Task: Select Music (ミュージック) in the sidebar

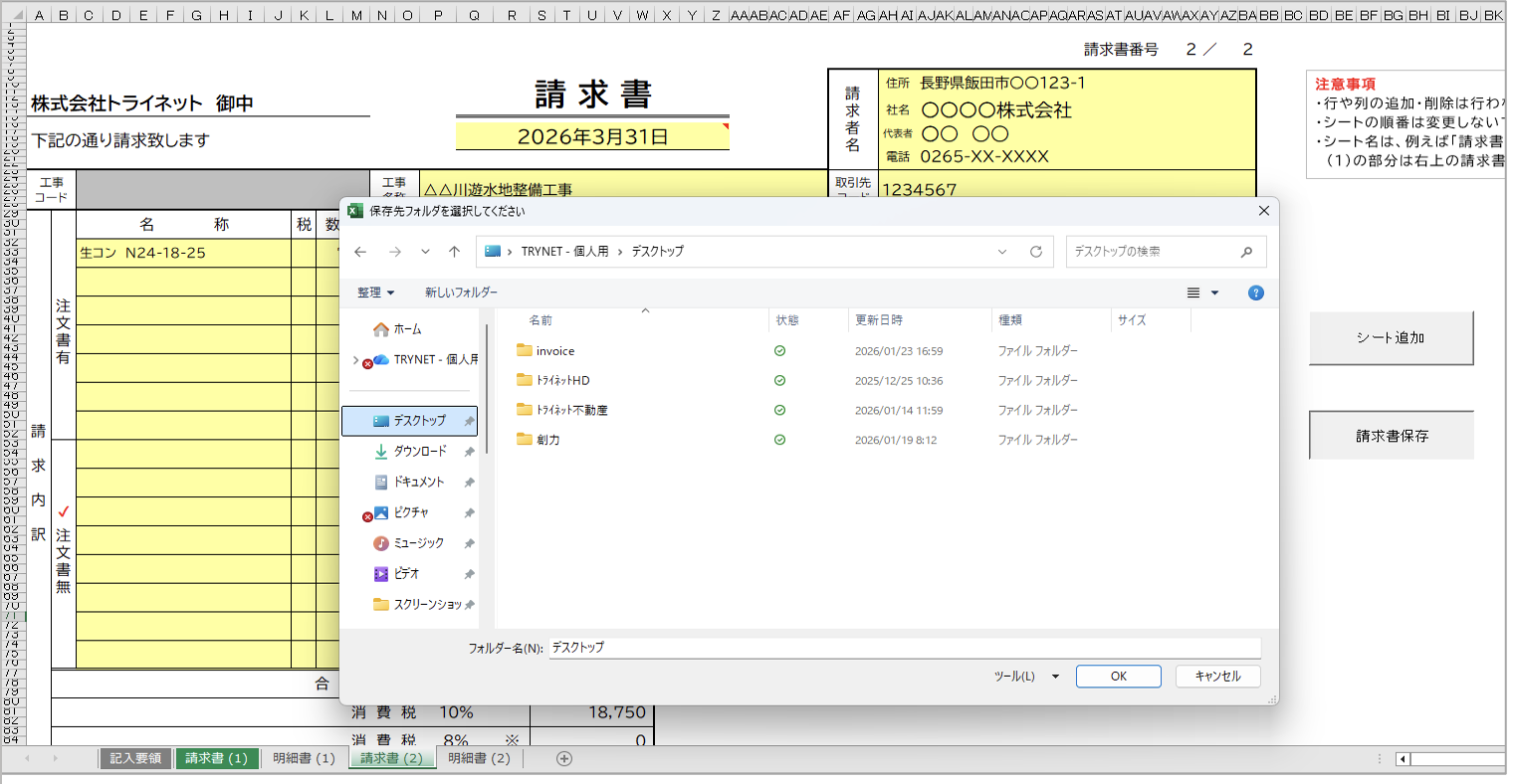Action: (418, 543)
